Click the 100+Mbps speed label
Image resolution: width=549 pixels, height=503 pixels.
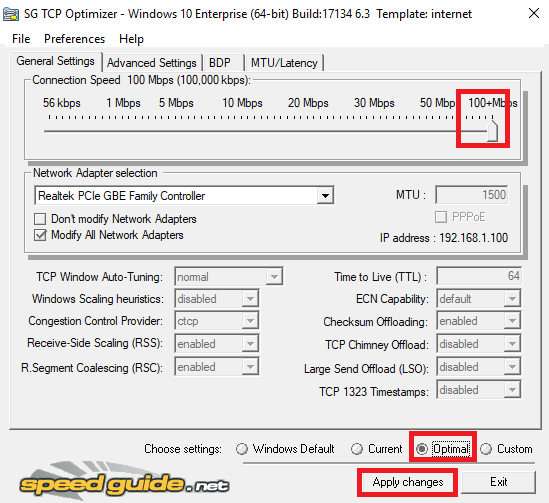(x=493, y=103)
